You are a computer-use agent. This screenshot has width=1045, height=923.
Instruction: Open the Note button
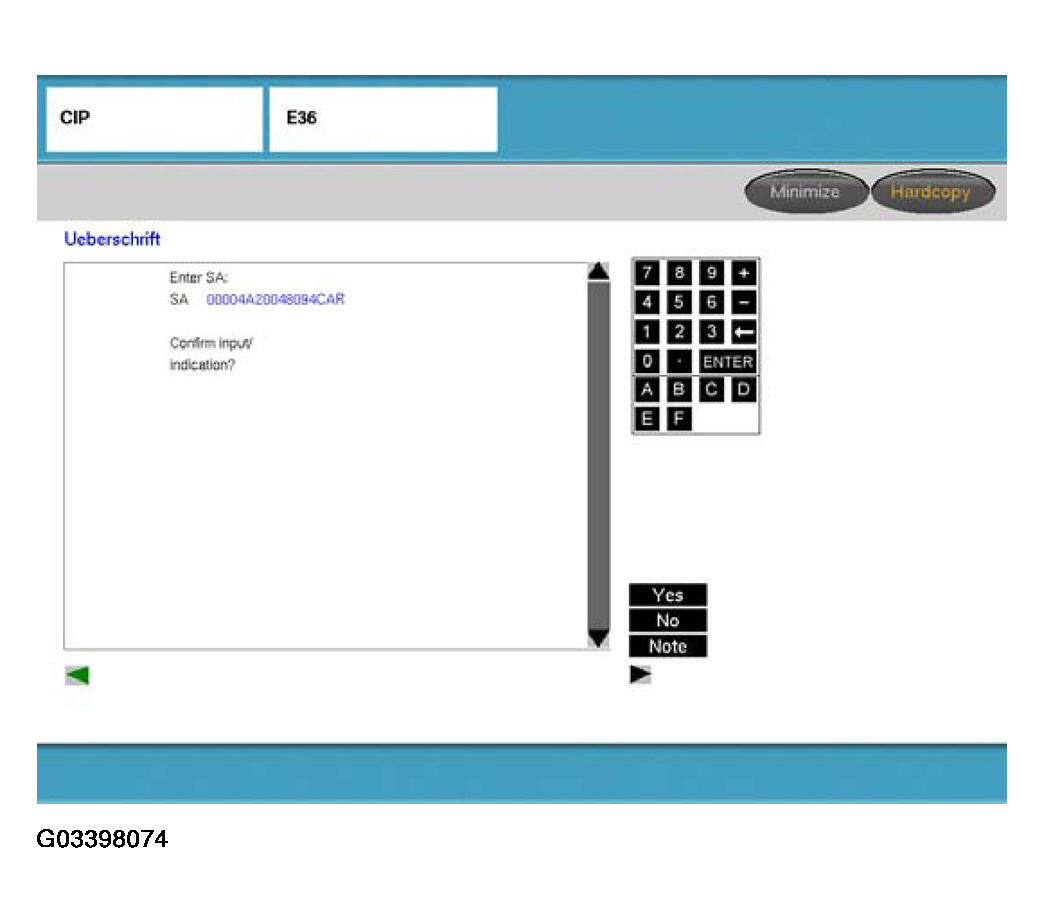tap(667, 646)
